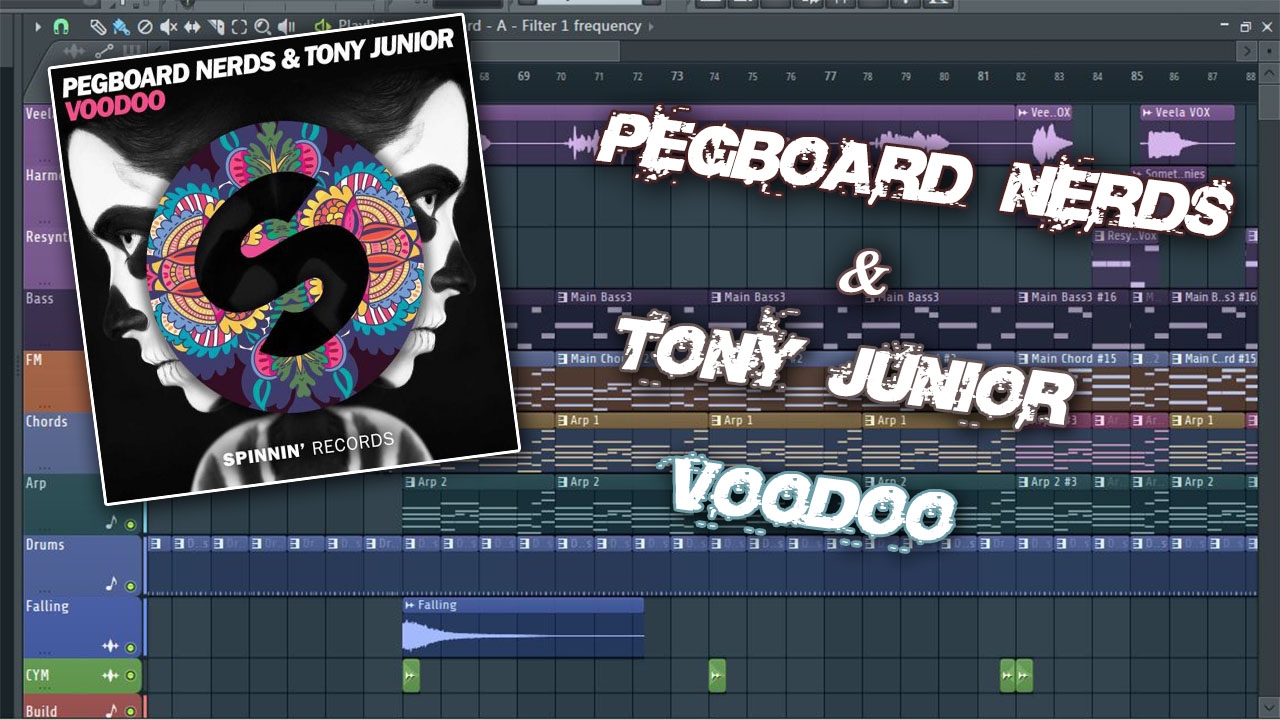Select the Build track name
1280x720 pixels.
point(41,712)
